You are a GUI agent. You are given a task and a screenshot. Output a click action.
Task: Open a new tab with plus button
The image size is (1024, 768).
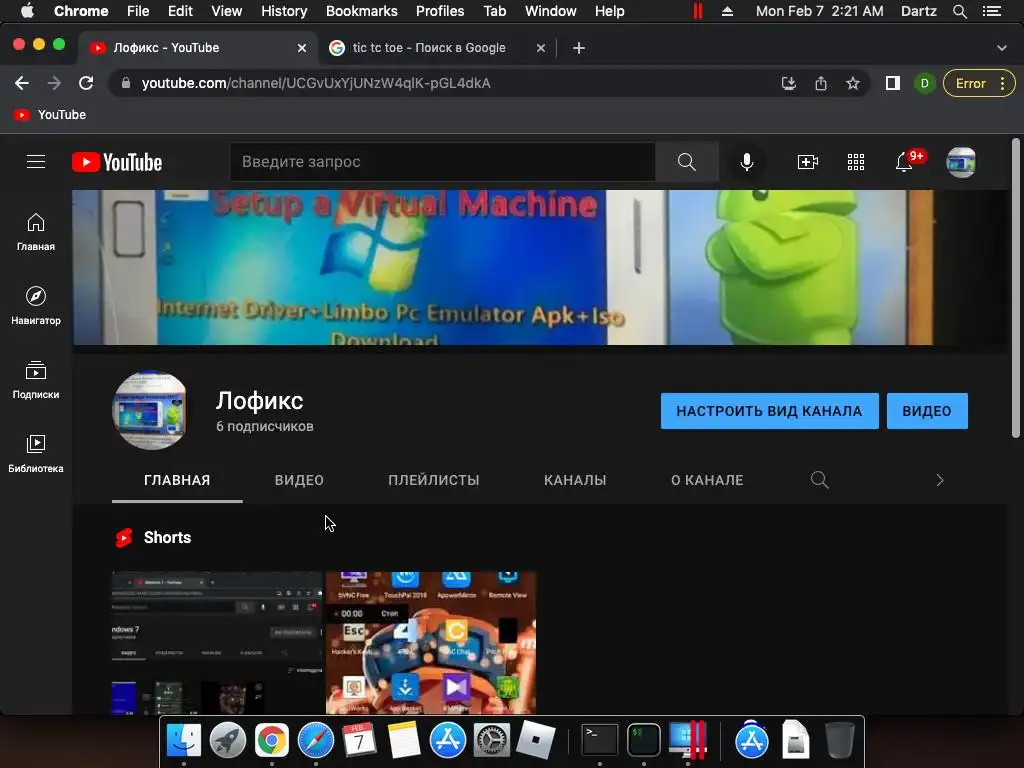pos(579,48)
